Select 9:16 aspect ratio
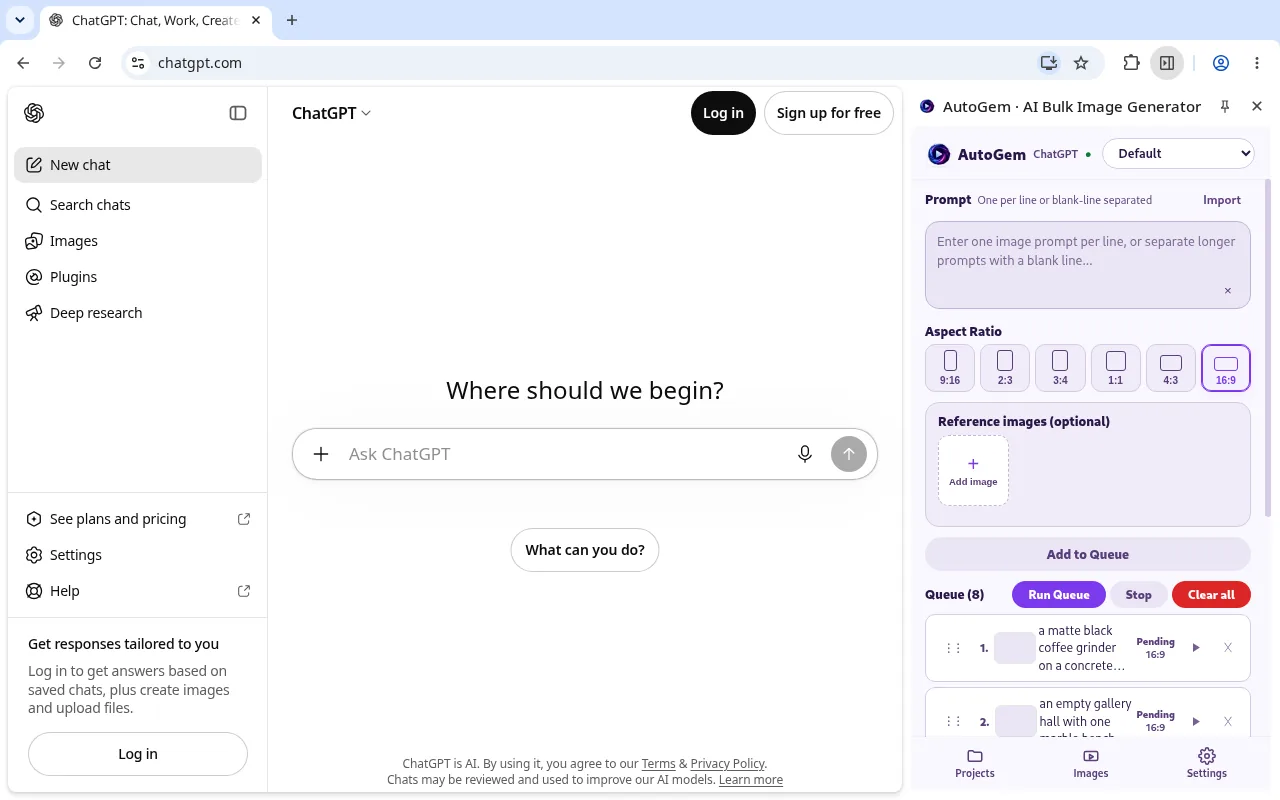 coord(950,368)
